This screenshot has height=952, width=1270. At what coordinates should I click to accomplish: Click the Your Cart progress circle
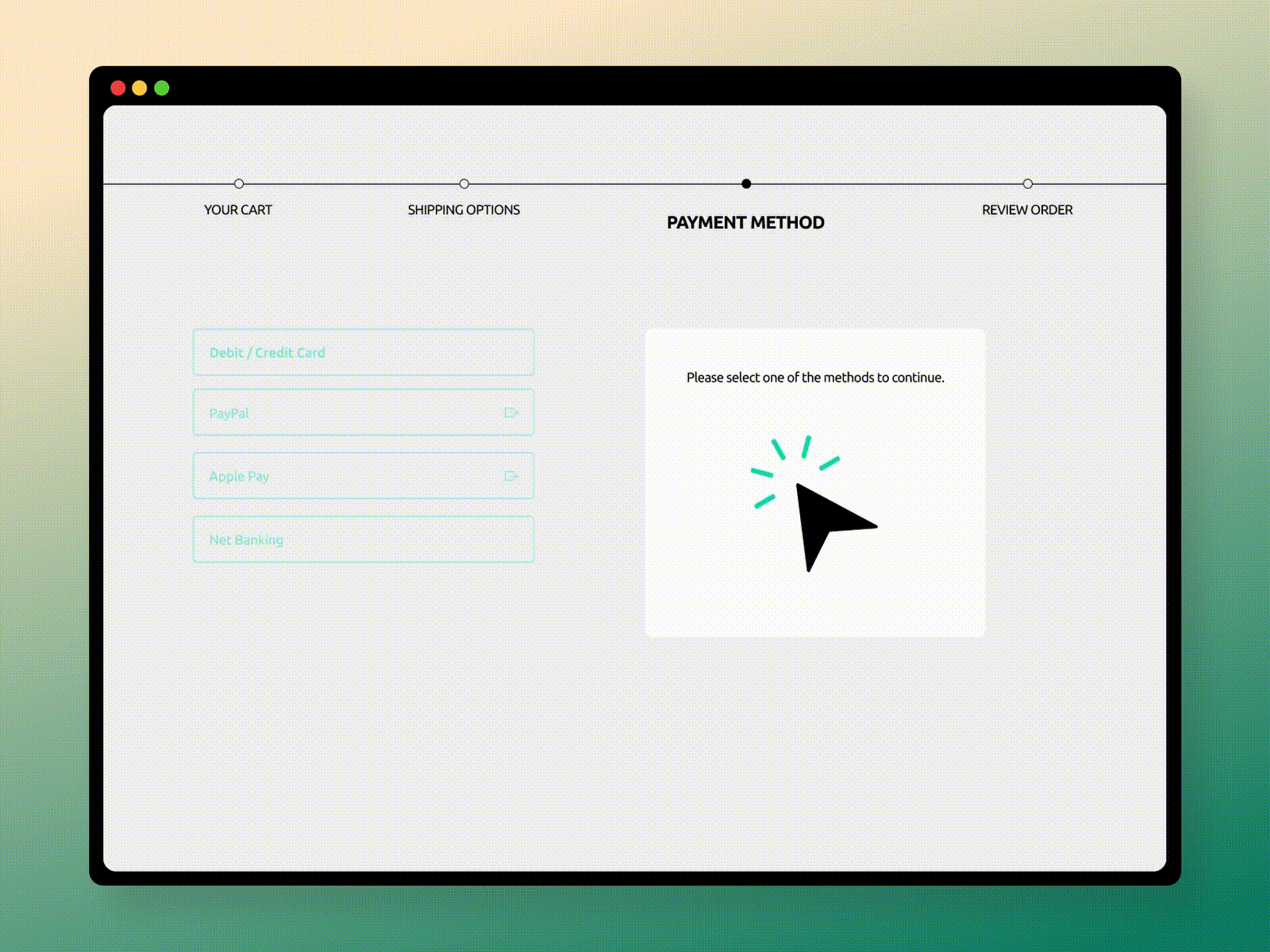(239, 183)
